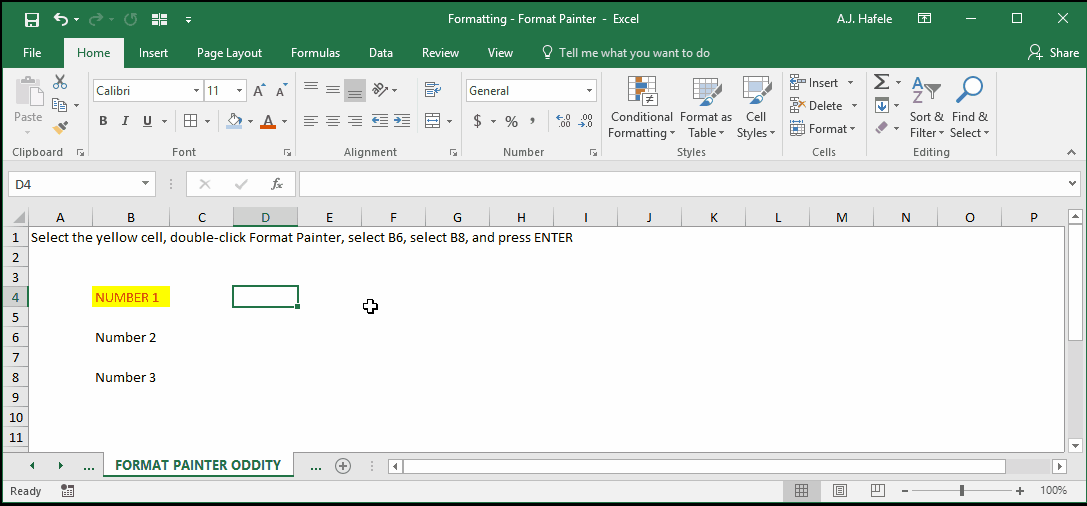Switch to Formulas tab
Image resolution: width=1087 pixels, height=506 pixels.
pos(315,53)
